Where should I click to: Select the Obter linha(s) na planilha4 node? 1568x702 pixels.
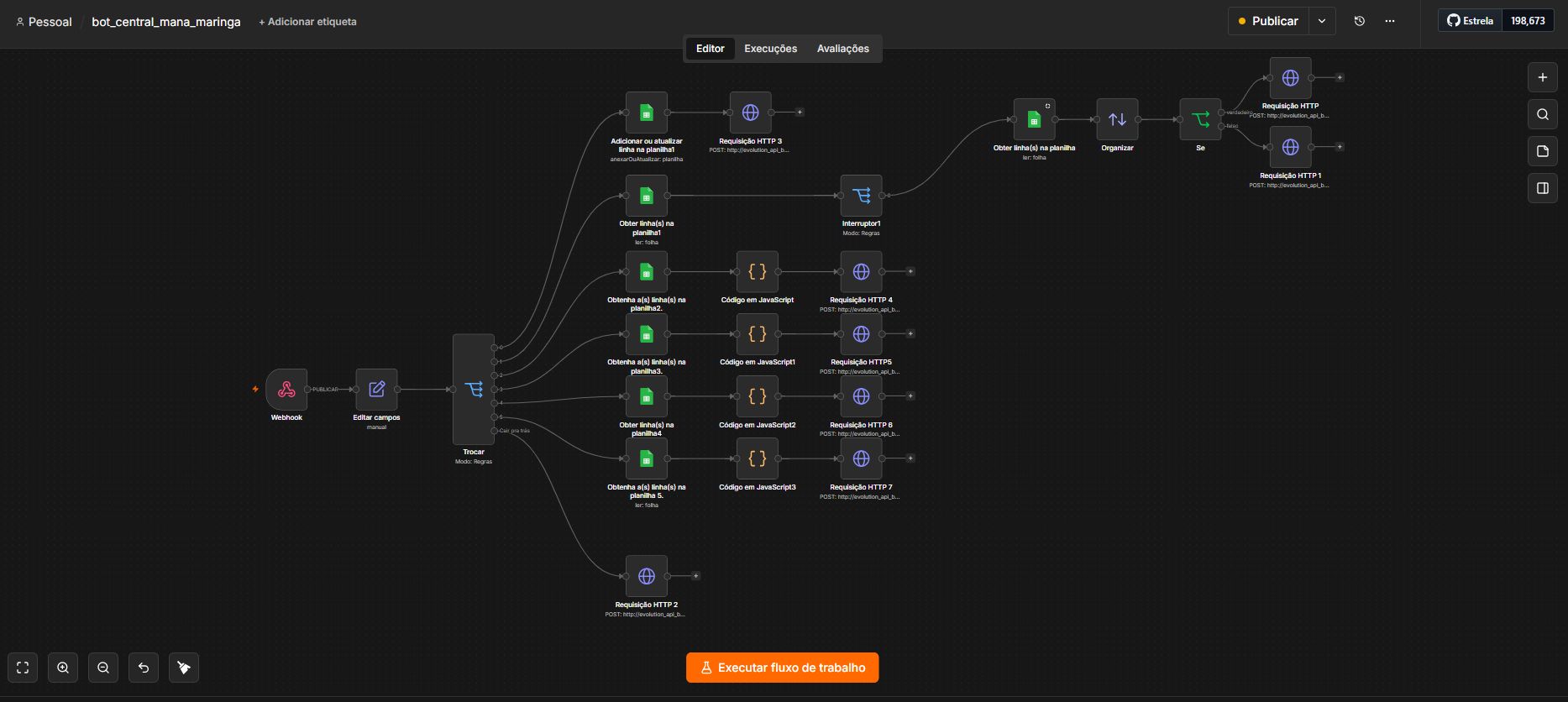pyautogui.click(x=646, y=396)
